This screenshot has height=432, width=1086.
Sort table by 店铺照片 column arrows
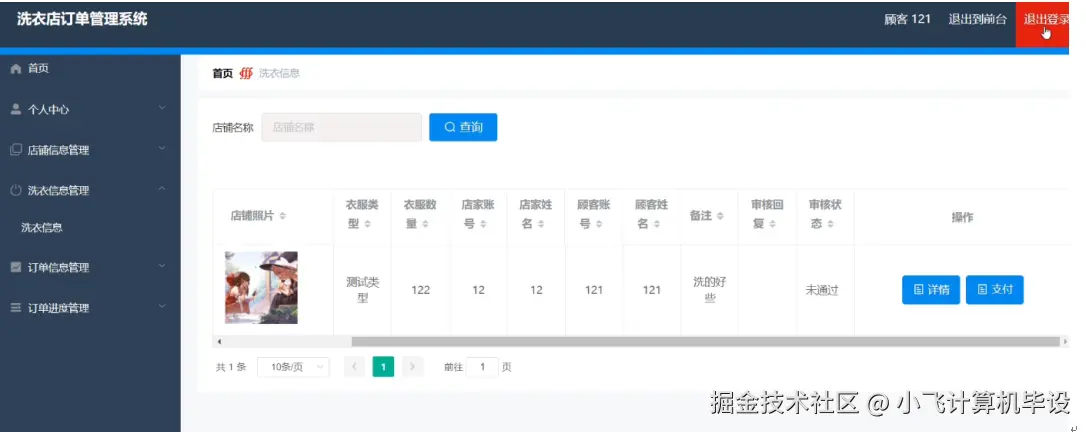click(x=283, y=217)
